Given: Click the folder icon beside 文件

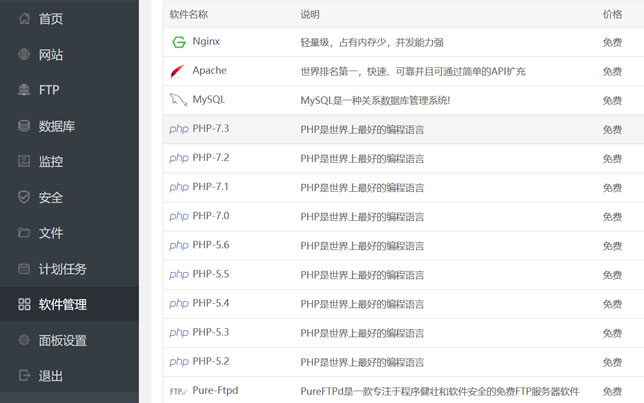Looking at the screenshot, I should (24, 233).
